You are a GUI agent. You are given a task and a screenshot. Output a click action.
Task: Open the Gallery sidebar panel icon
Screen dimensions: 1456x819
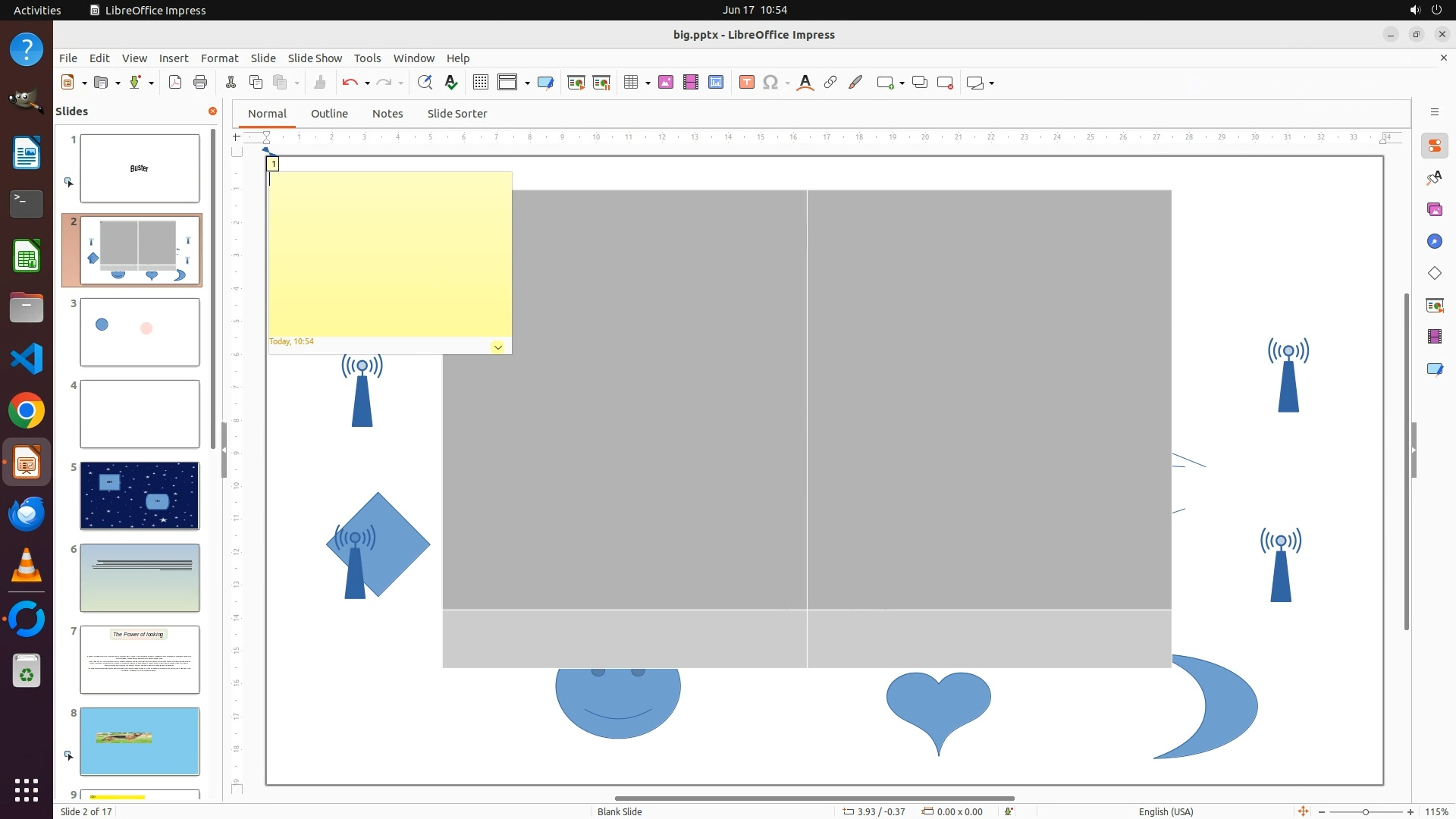point(1434,210)
